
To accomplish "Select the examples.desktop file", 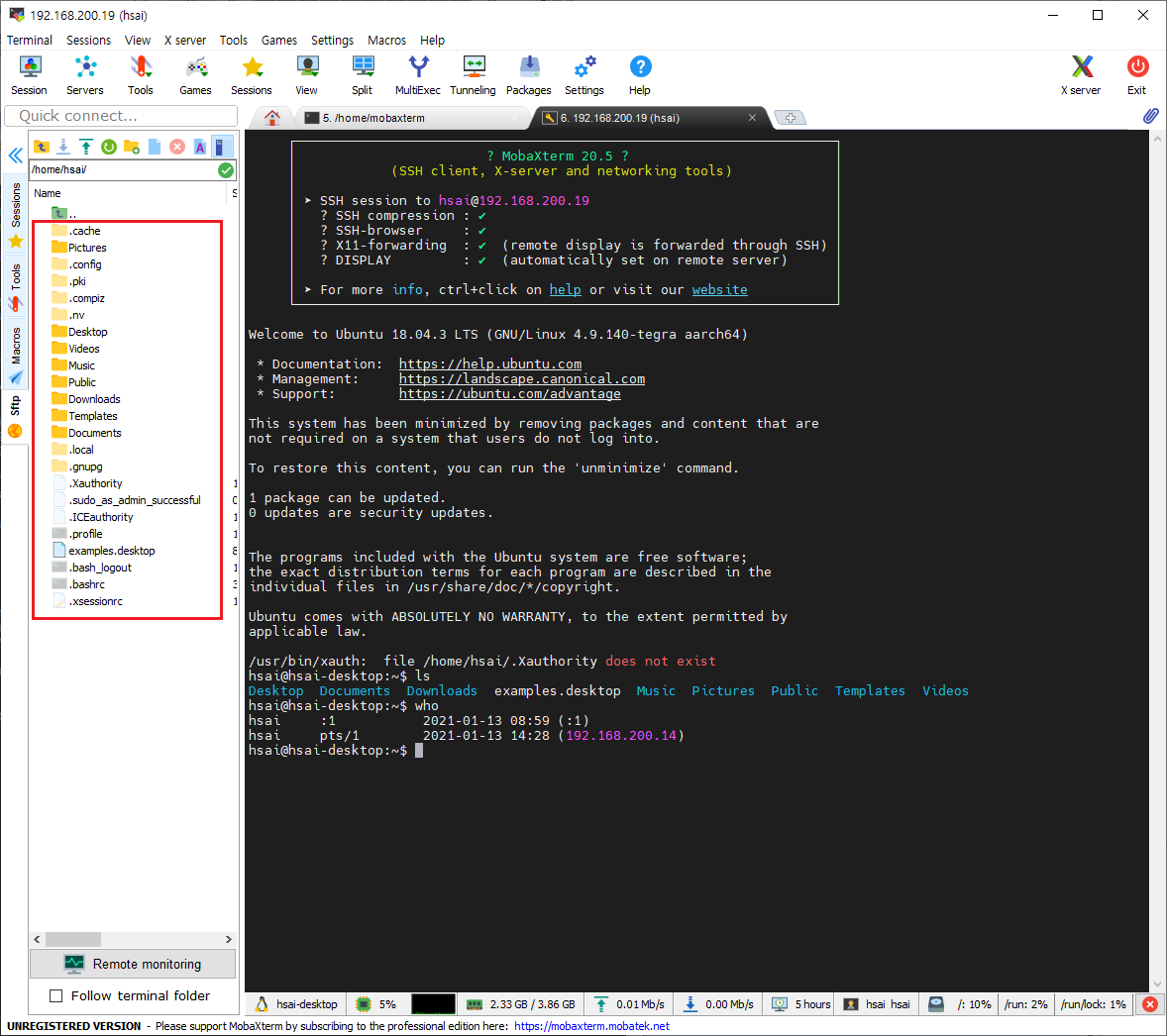I will click(103, 551).
